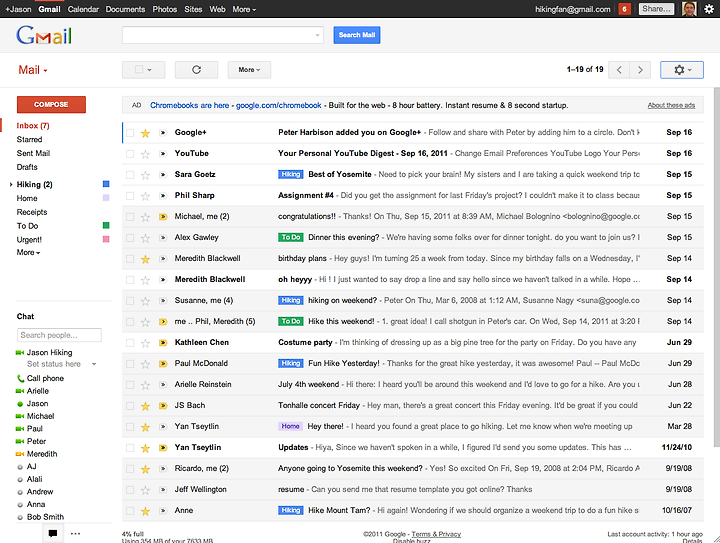Open the Terms & Privacy link
Screen dimensions: 720x543
click(436, 534)
